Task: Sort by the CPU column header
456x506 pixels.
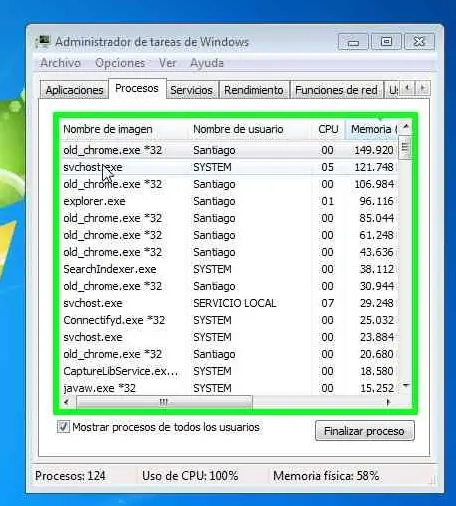Action: (328, 129)
